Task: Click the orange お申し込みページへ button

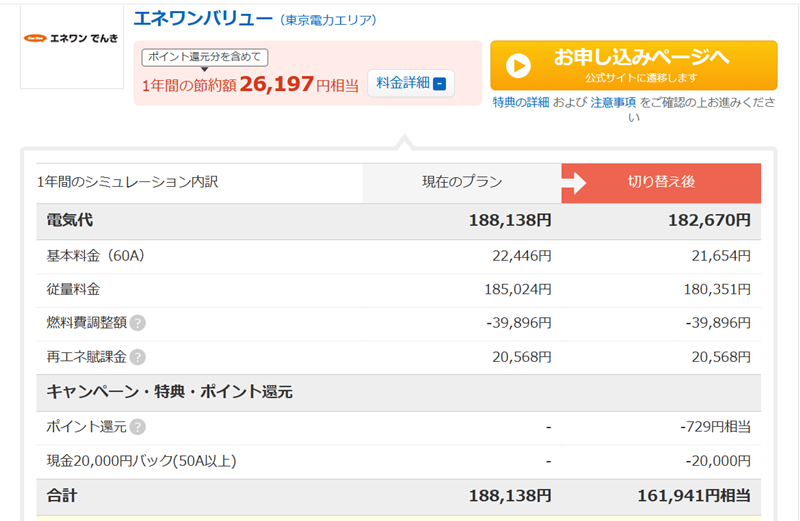Action: point(634,65)
